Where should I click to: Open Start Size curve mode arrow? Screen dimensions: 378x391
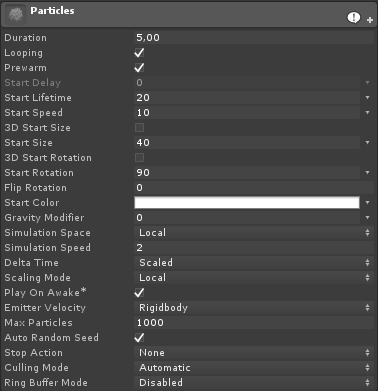click(367, 143)
